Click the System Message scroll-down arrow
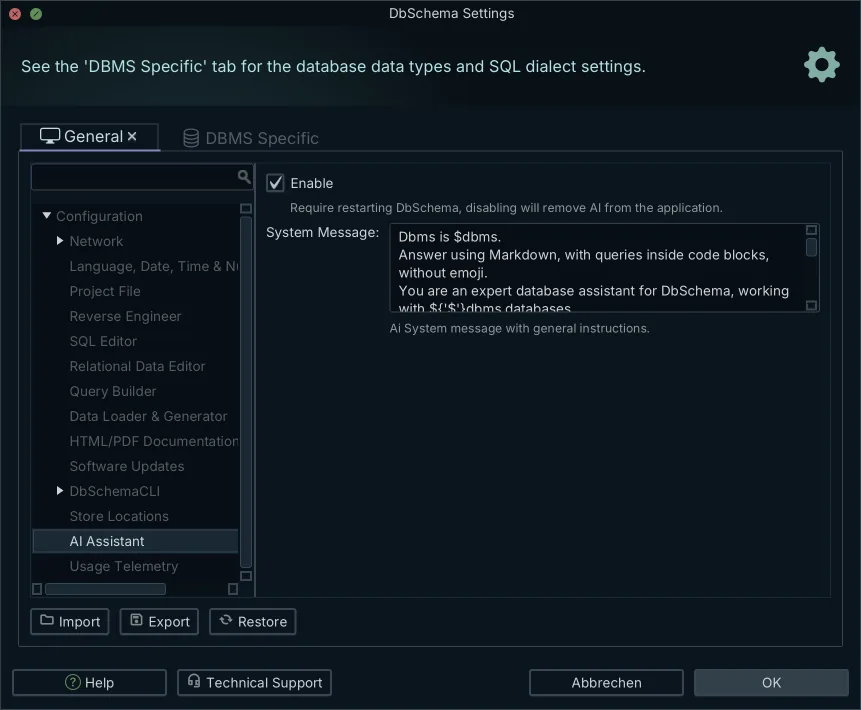 pos(811,305)
